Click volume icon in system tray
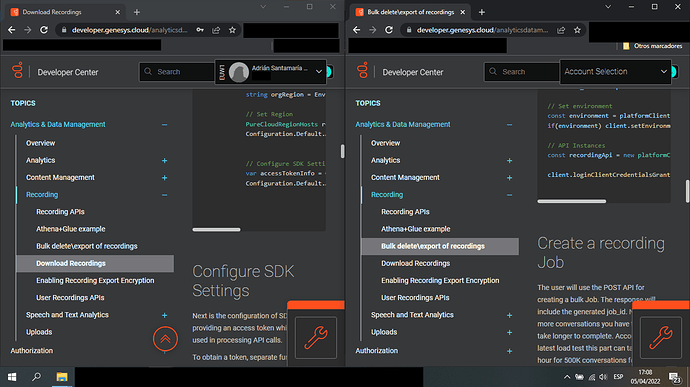 [x=603, y=377]
